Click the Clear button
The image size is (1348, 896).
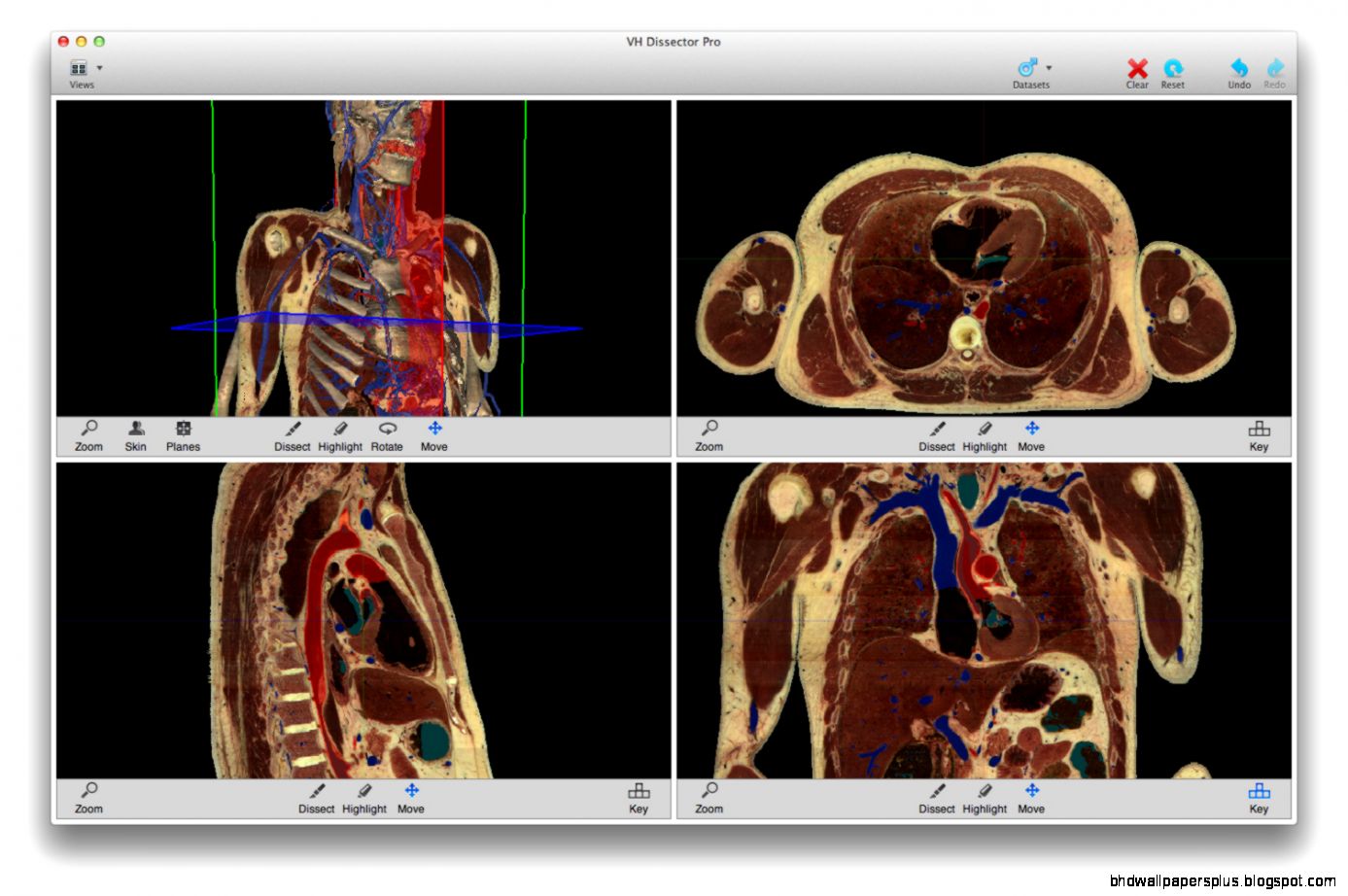[x=1135, y=71]
